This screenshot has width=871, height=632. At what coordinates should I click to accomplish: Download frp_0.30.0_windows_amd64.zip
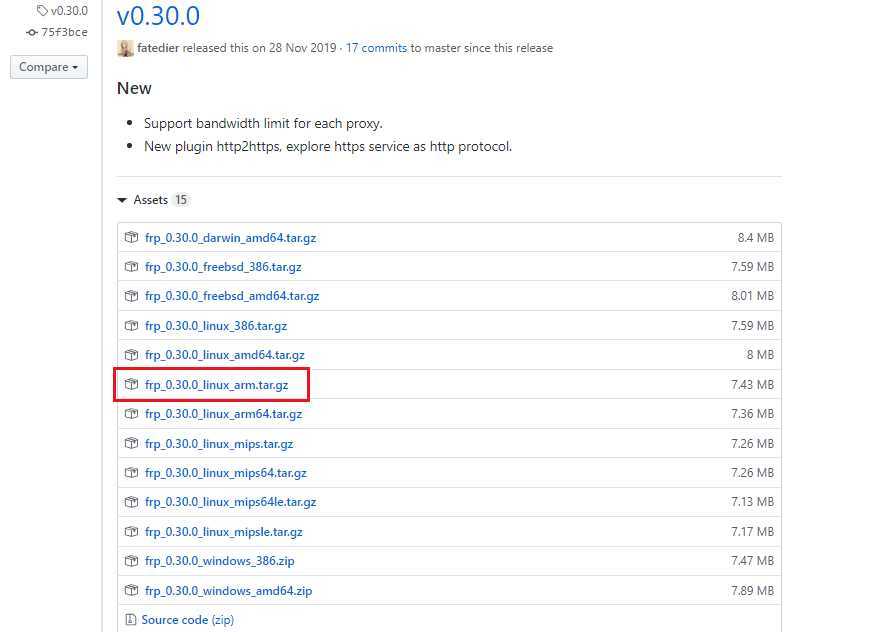pos(229,591)
